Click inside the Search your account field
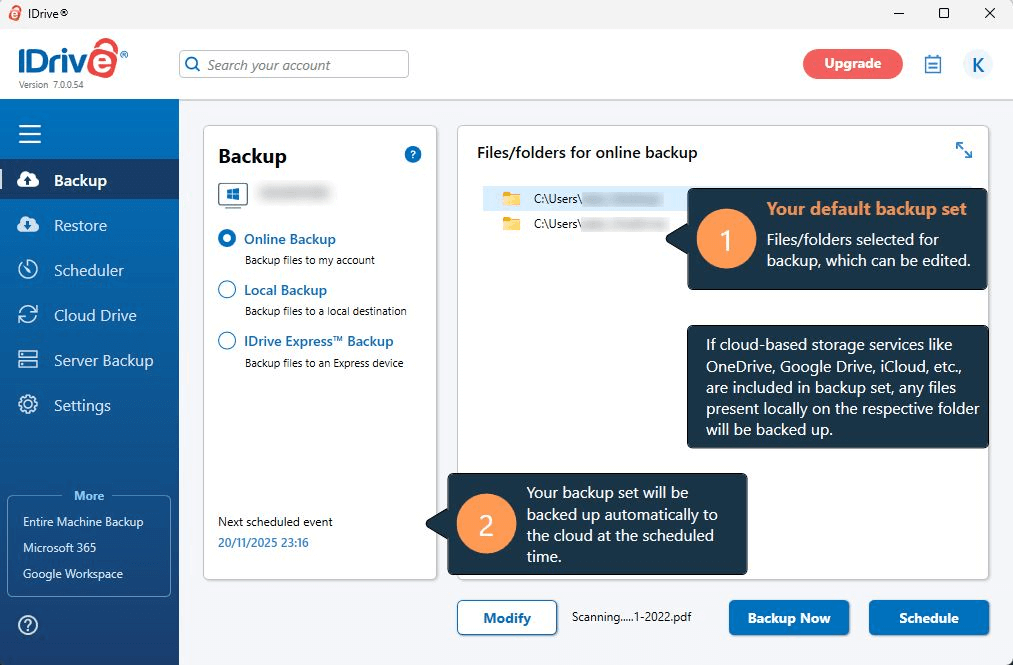The width and height of the screenshot is (1013, 665). tap(293, 63)
